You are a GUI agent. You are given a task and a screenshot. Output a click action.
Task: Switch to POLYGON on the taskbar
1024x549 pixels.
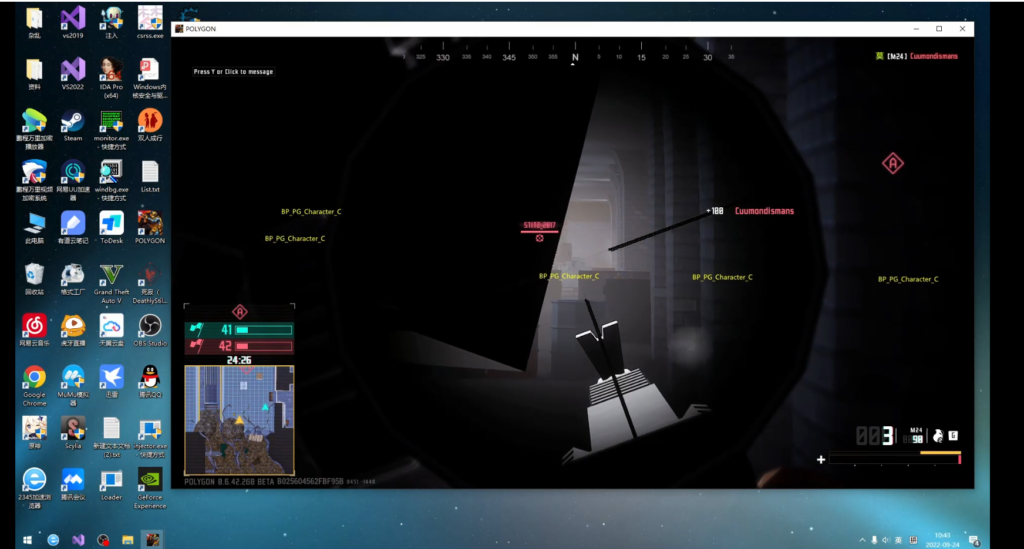point(153,540)
